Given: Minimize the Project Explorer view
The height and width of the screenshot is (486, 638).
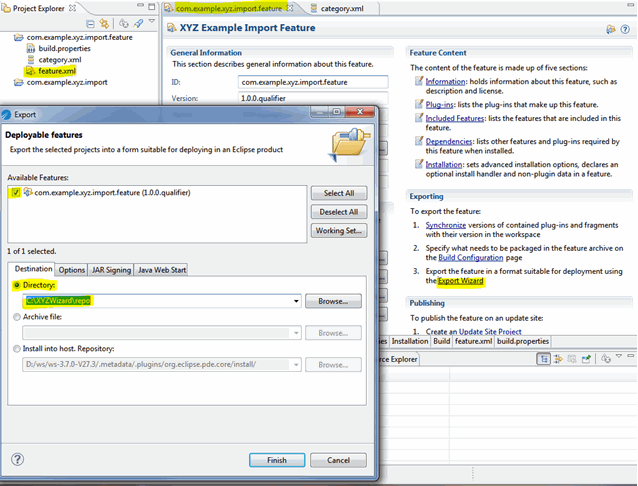Looking at the screenshot, I should pos(140,5).
